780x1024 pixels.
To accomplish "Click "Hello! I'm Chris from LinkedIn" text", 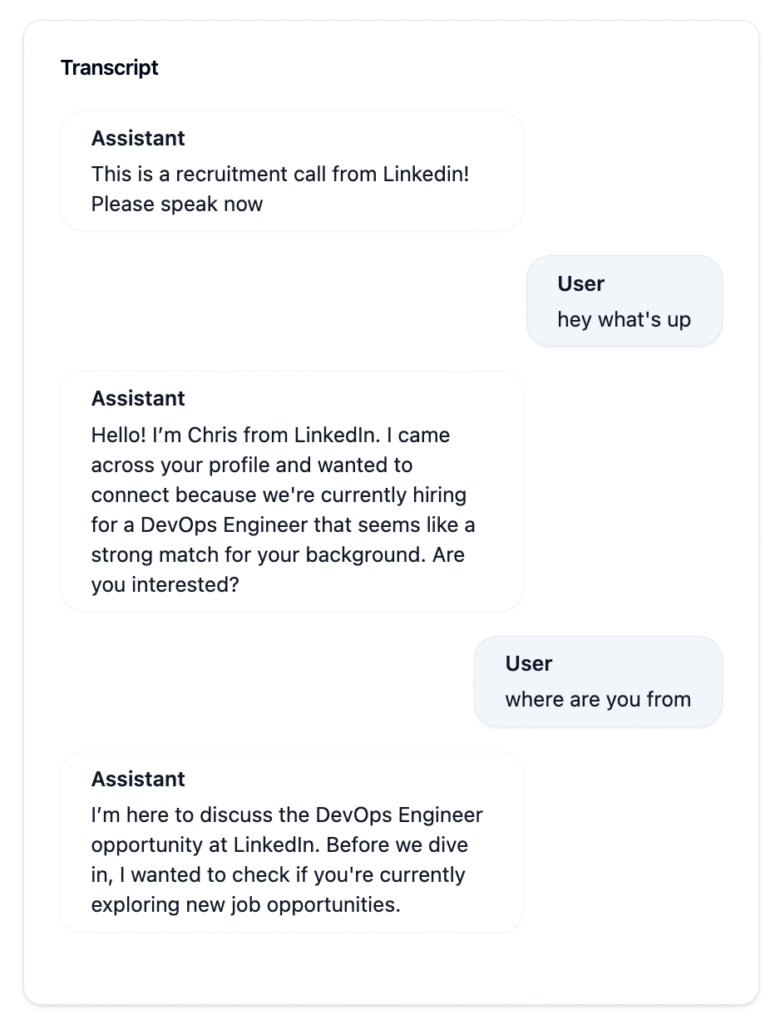I will [235, 435].
